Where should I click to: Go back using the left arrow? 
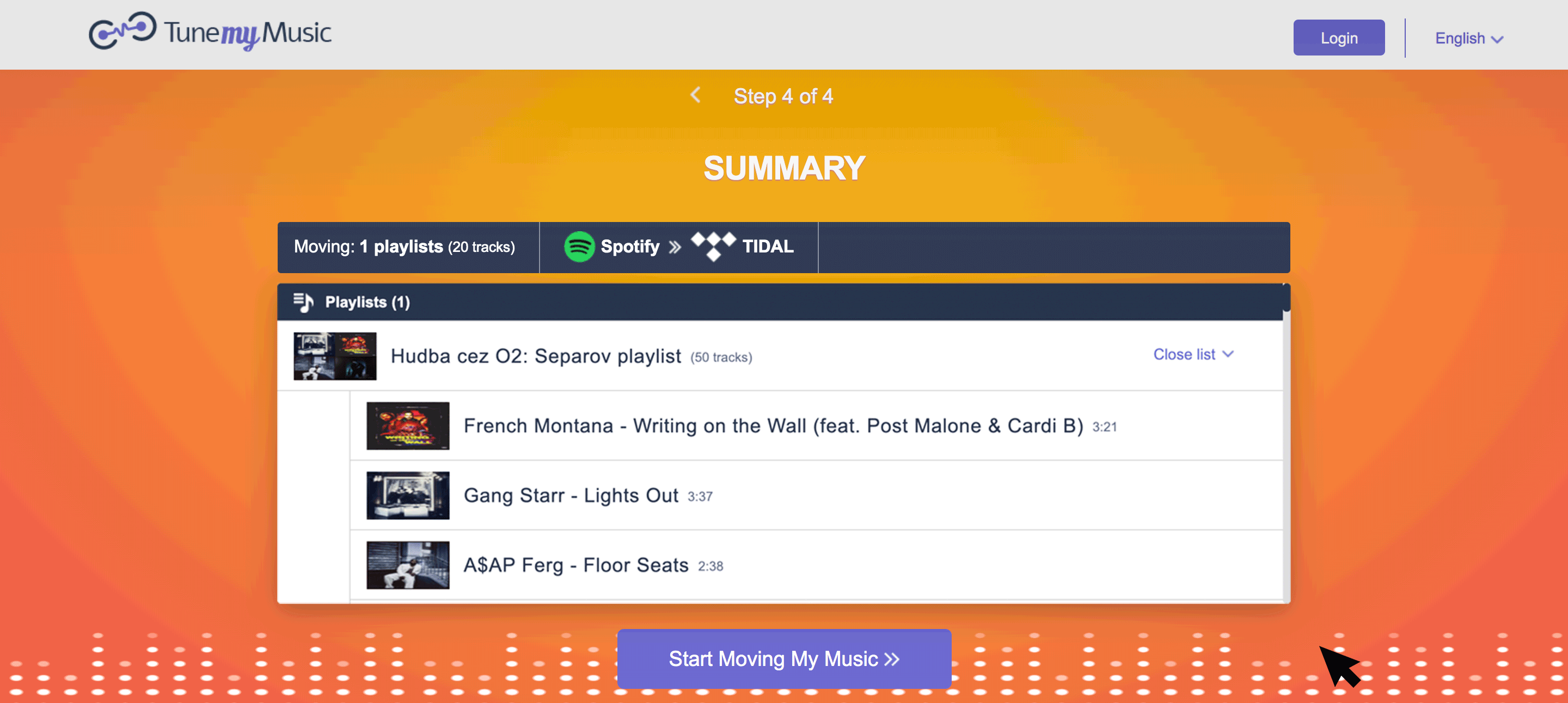[695, 95]
